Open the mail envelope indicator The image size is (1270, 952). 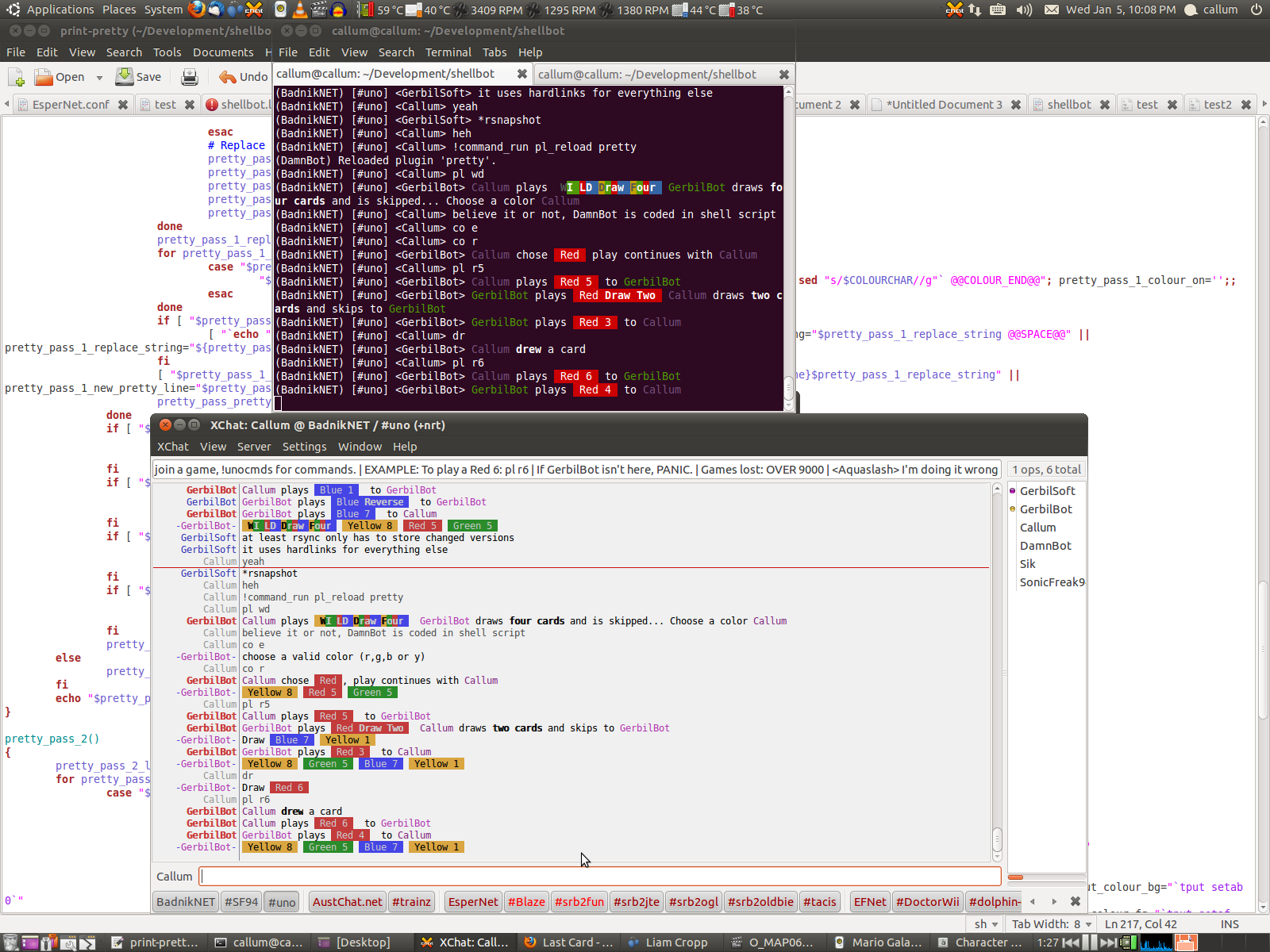(x=1051, y=10)
